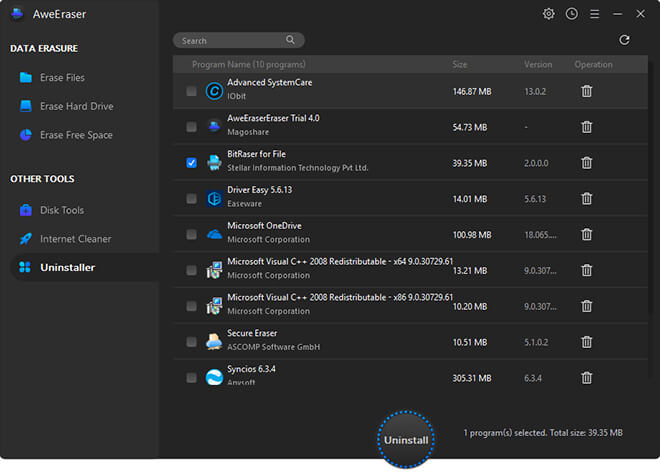Switch to Internet Cleaner
660x473 pixels.
75,239
